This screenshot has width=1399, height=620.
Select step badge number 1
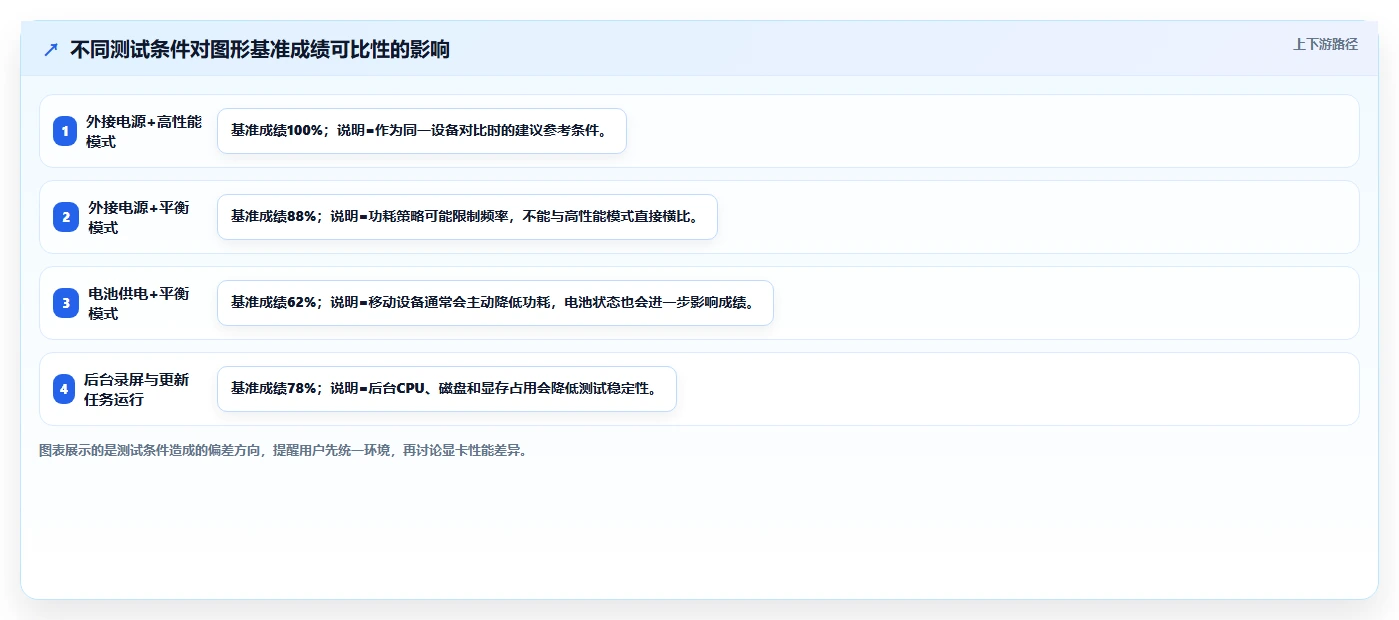pos(65,131)
